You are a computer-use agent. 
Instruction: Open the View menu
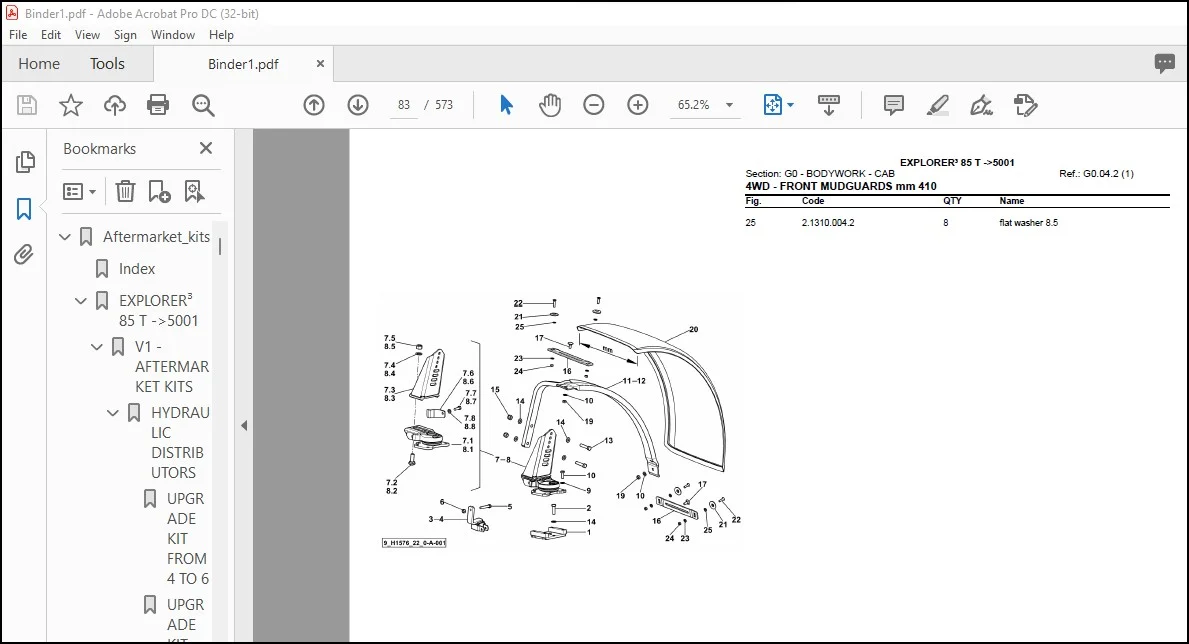pyautogui.click(x=87, y=35)
